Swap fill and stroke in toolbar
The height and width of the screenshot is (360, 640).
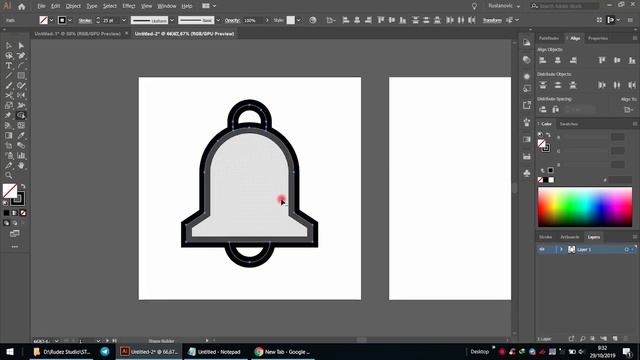(23, 186)
